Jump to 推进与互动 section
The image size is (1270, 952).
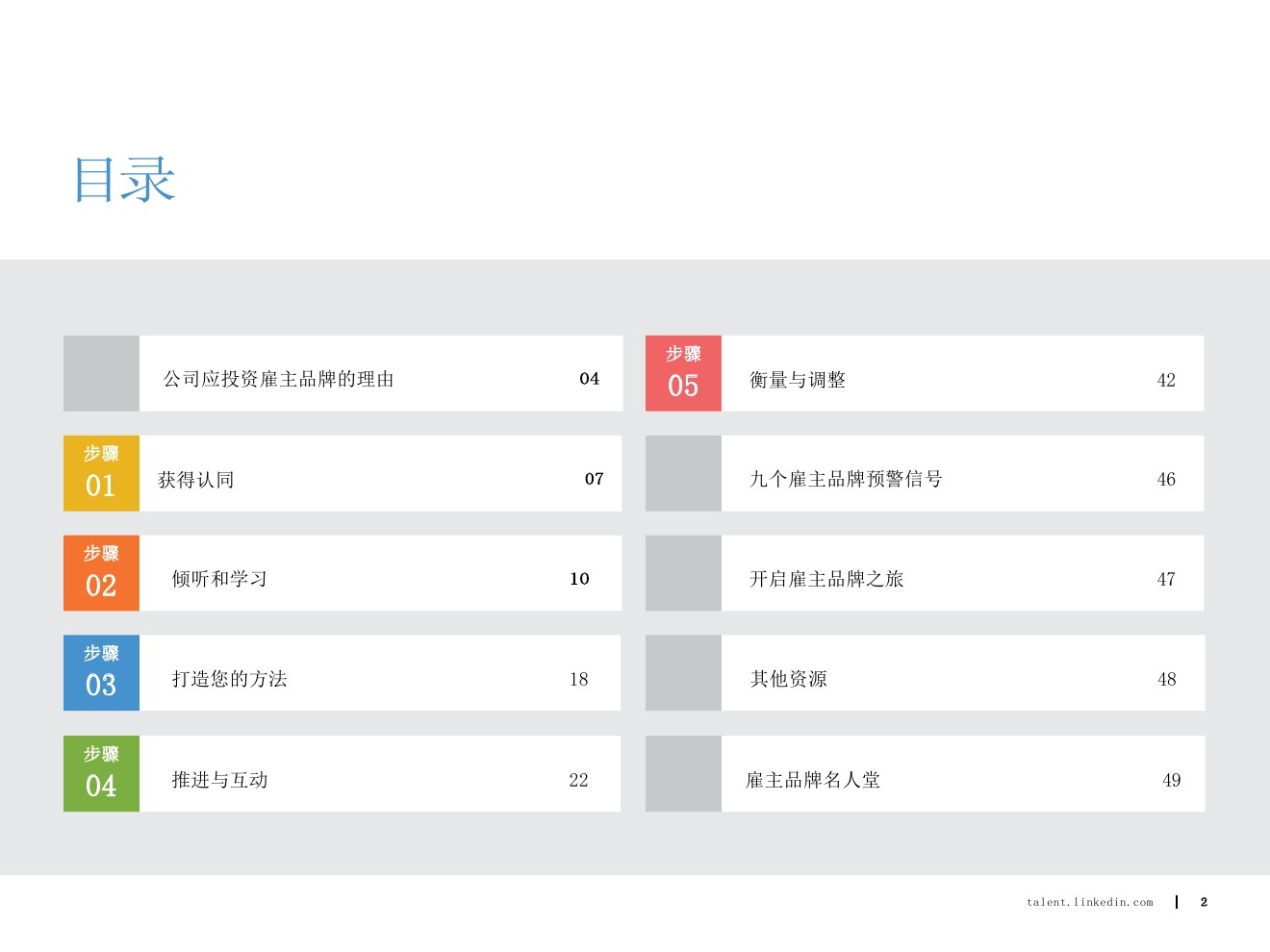point(219,780)
